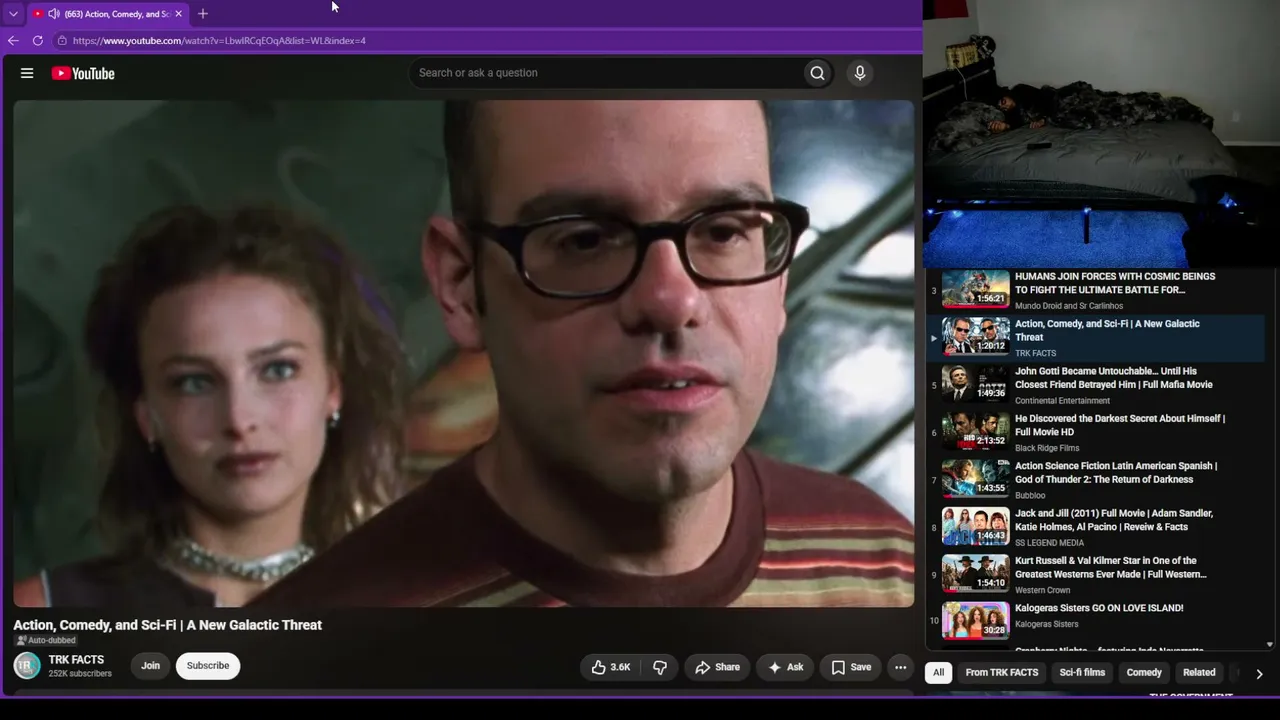Start voice search with microphone icon

pyautogui.click(x=859, y=73)
